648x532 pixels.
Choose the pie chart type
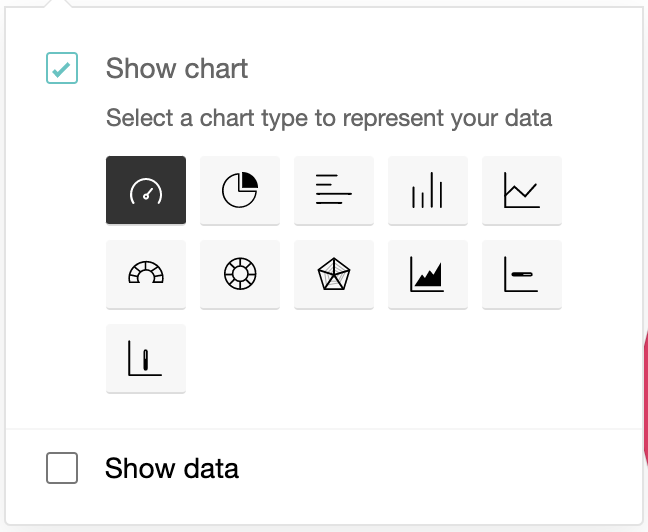240,190
